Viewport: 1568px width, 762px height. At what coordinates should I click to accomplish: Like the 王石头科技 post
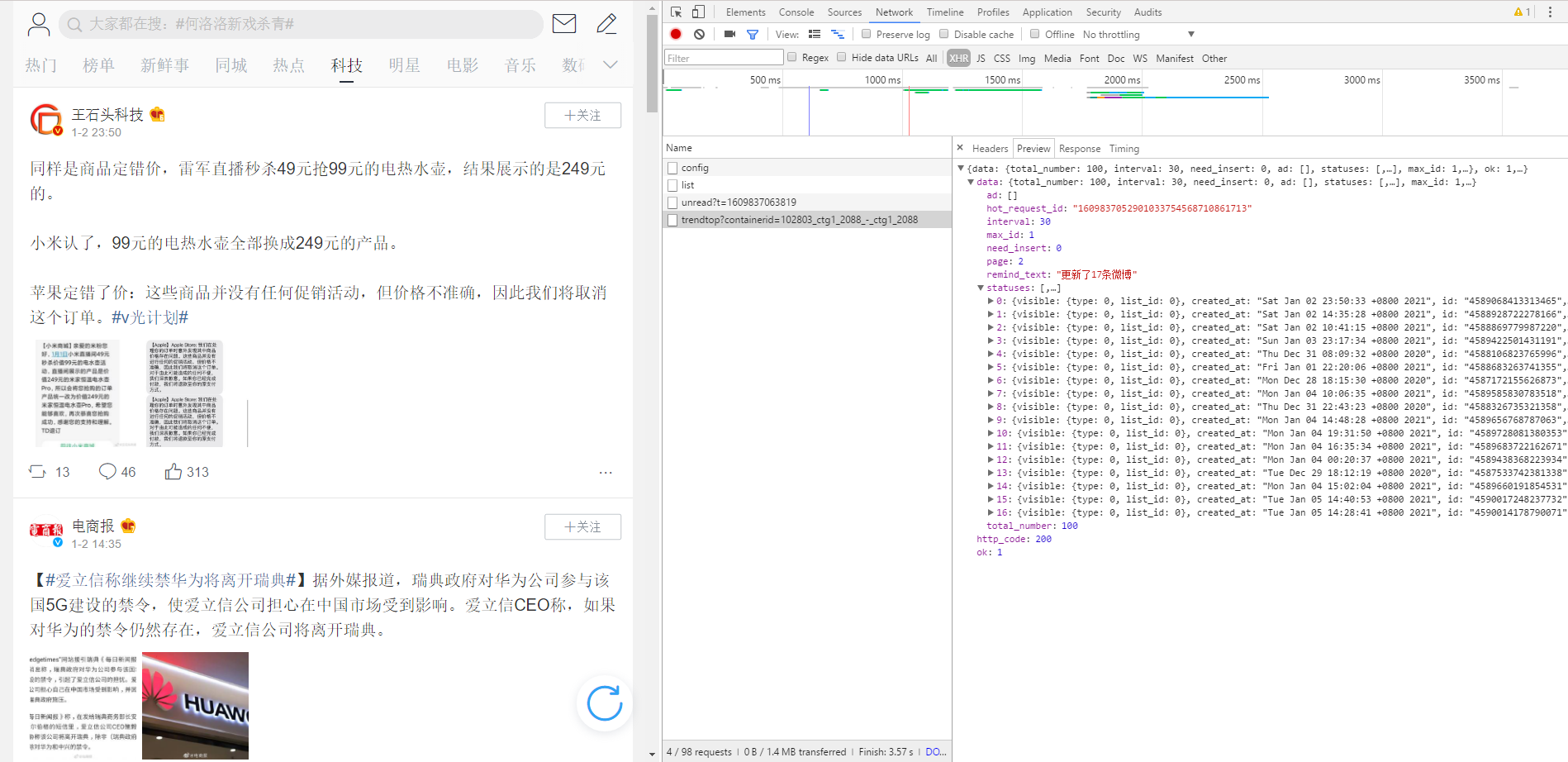point(173,472)
